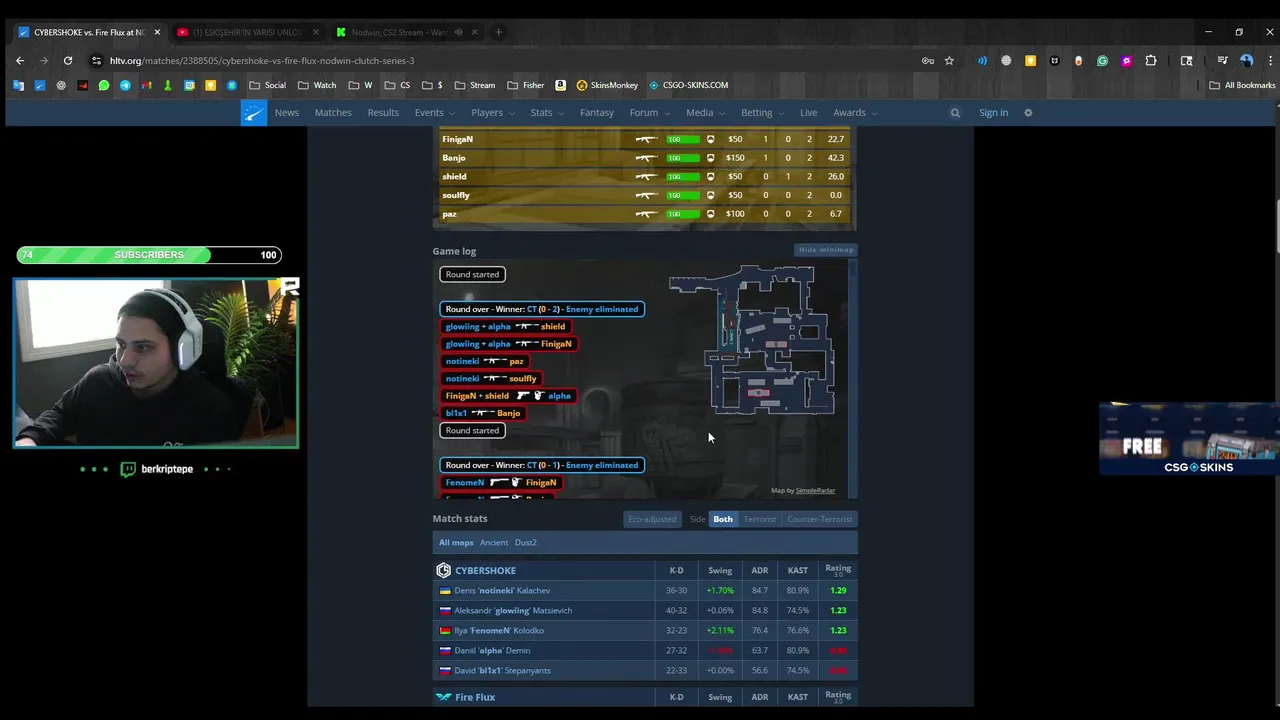Select the Terrorist side filter
1280x720 pixels.
pyautogui.click(x=759, y=519)
